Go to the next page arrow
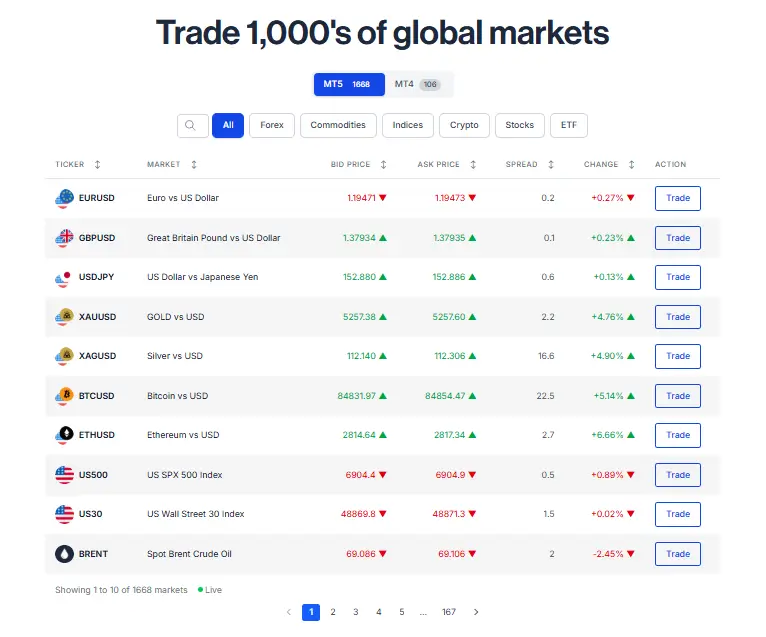This screenshot has height=637, width=766. [476, 612]
